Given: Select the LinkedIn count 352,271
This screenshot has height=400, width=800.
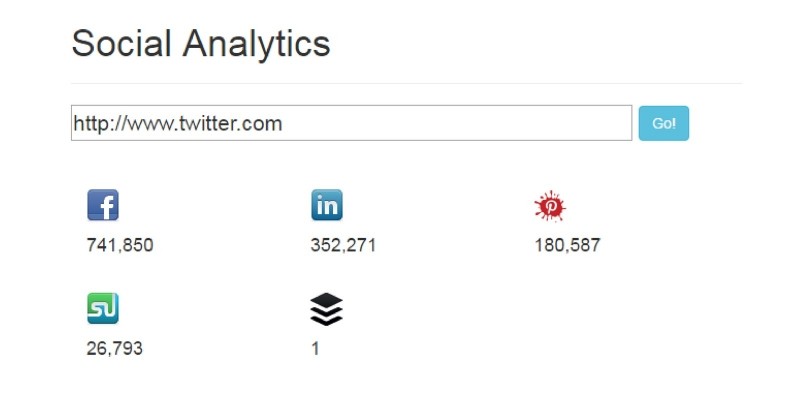Looking at the screenshot, I should (343, 245).
